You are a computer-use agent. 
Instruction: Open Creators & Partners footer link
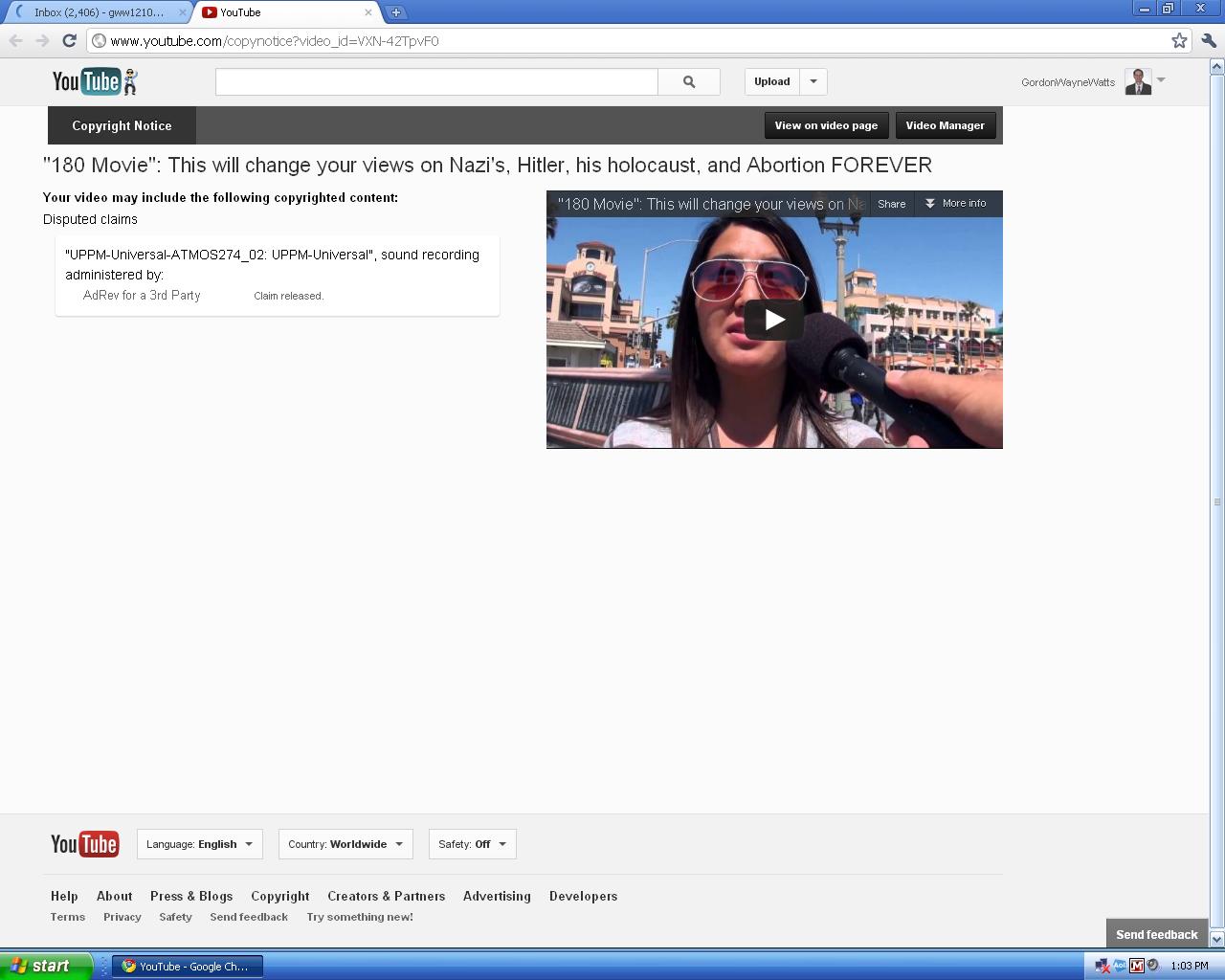tap(387, 896)
